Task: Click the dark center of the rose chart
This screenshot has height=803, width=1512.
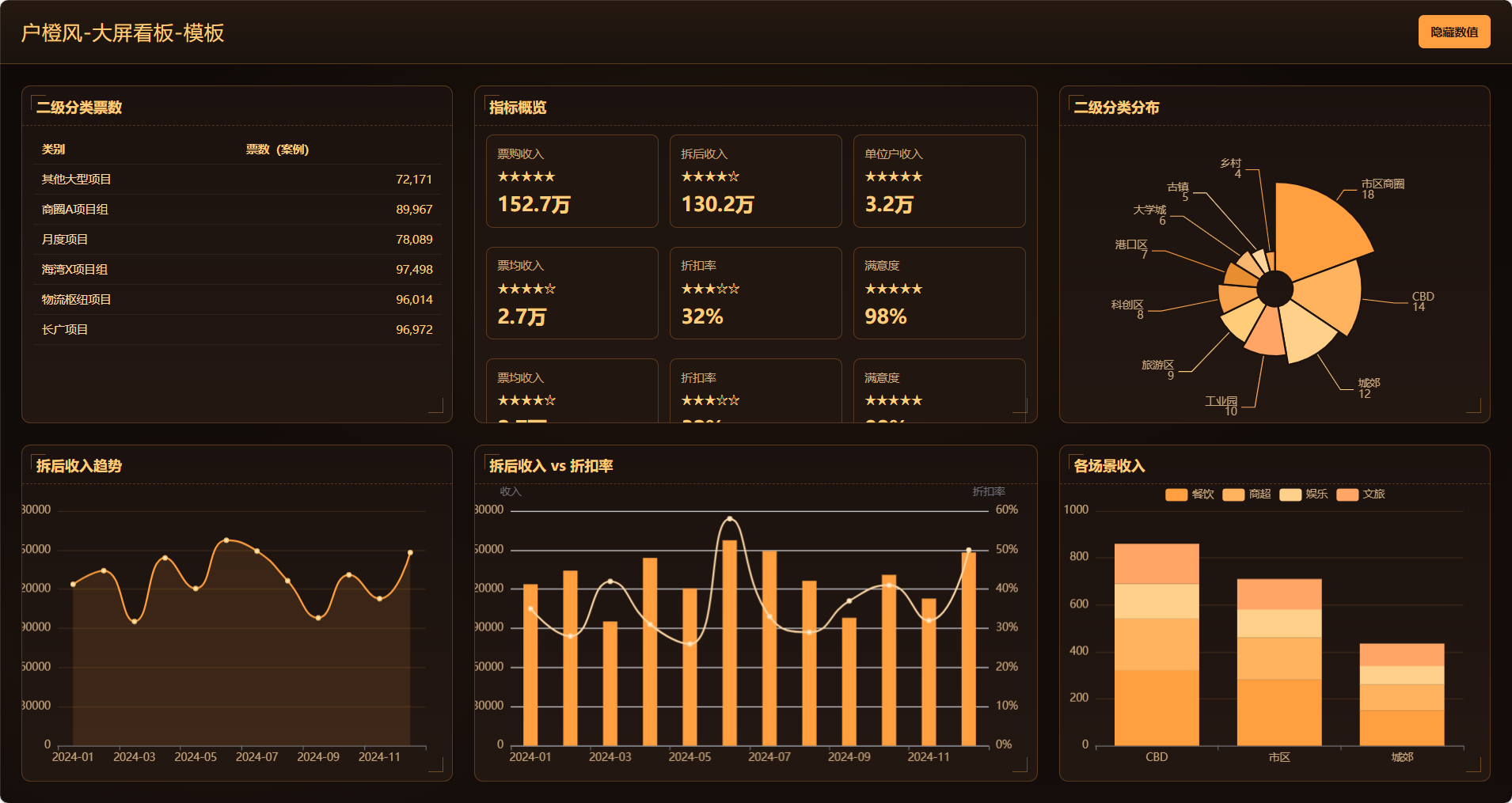Action: coord(1275,289)
